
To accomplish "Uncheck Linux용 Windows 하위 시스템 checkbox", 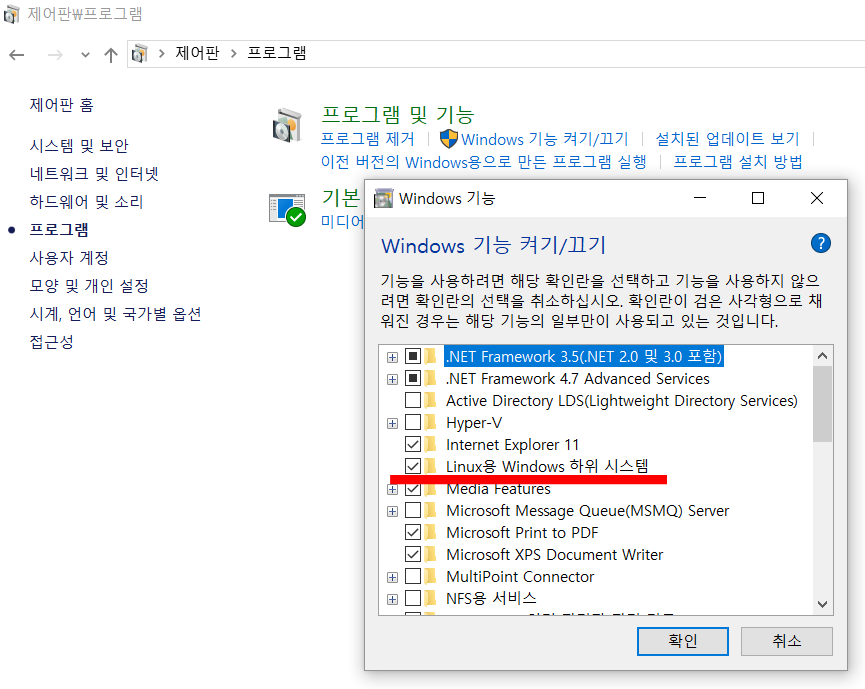I will 413,466.
